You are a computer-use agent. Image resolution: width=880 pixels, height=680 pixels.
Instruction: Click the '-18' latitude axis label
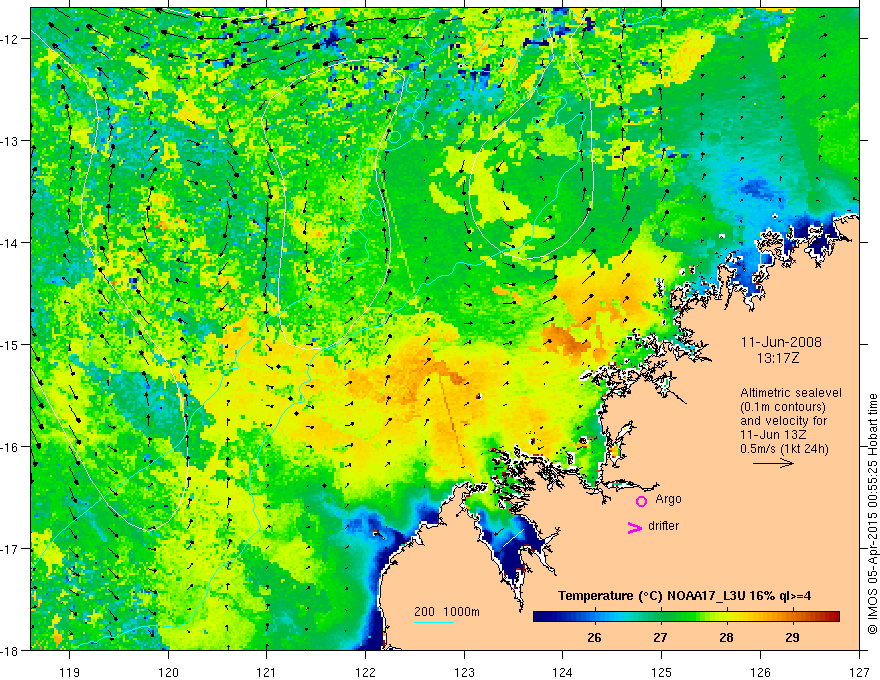tap(10, 650)
